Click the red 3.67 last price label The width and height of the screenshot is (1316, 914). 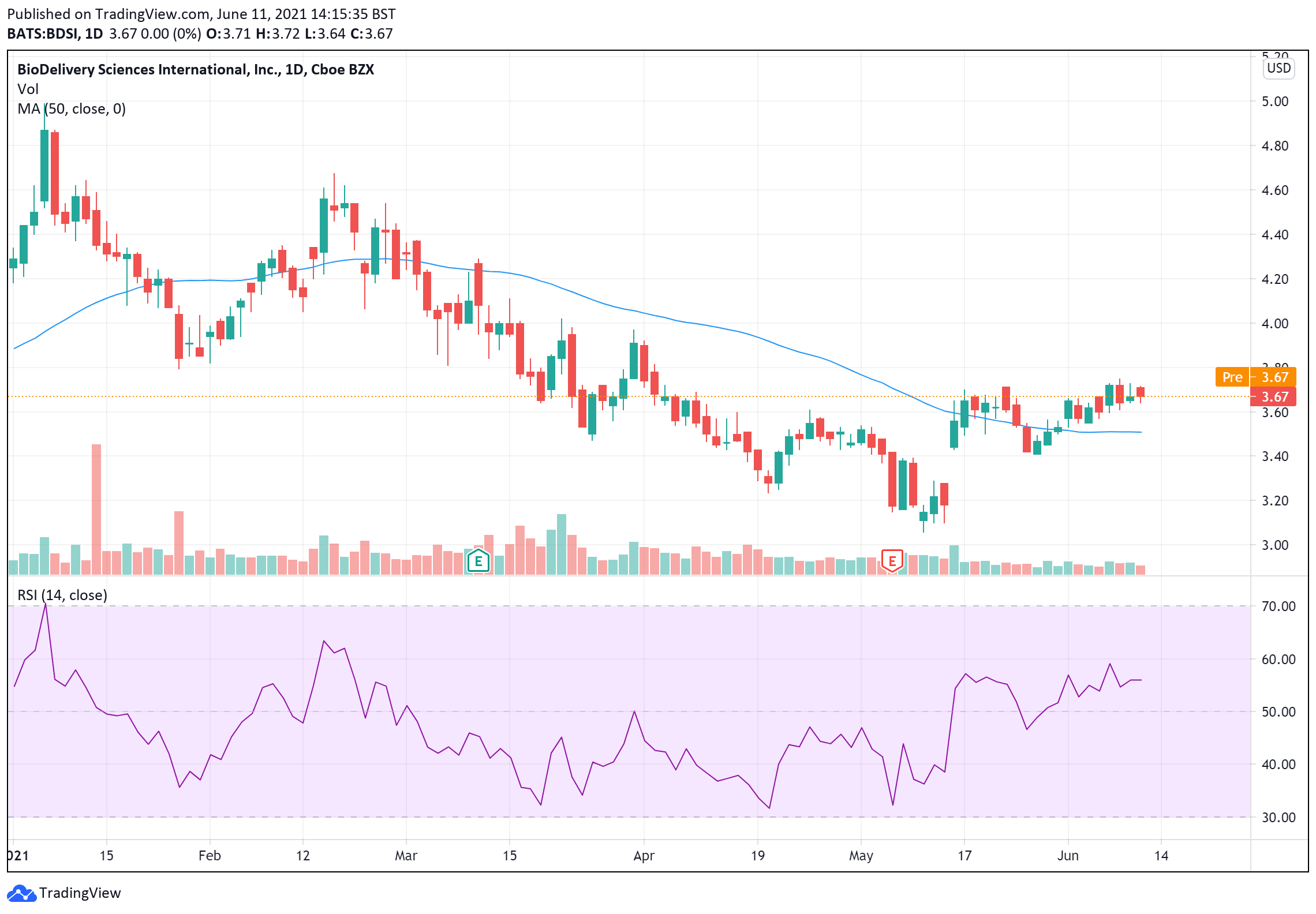tap(1273, 396)
